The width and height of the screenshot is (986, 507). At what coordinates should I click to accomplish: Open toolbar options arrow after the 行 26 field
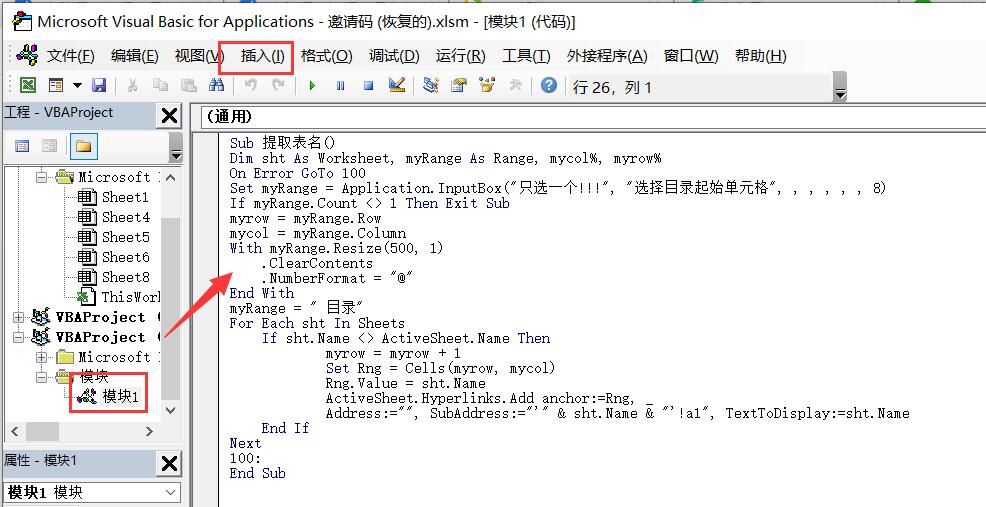[839, 87]
